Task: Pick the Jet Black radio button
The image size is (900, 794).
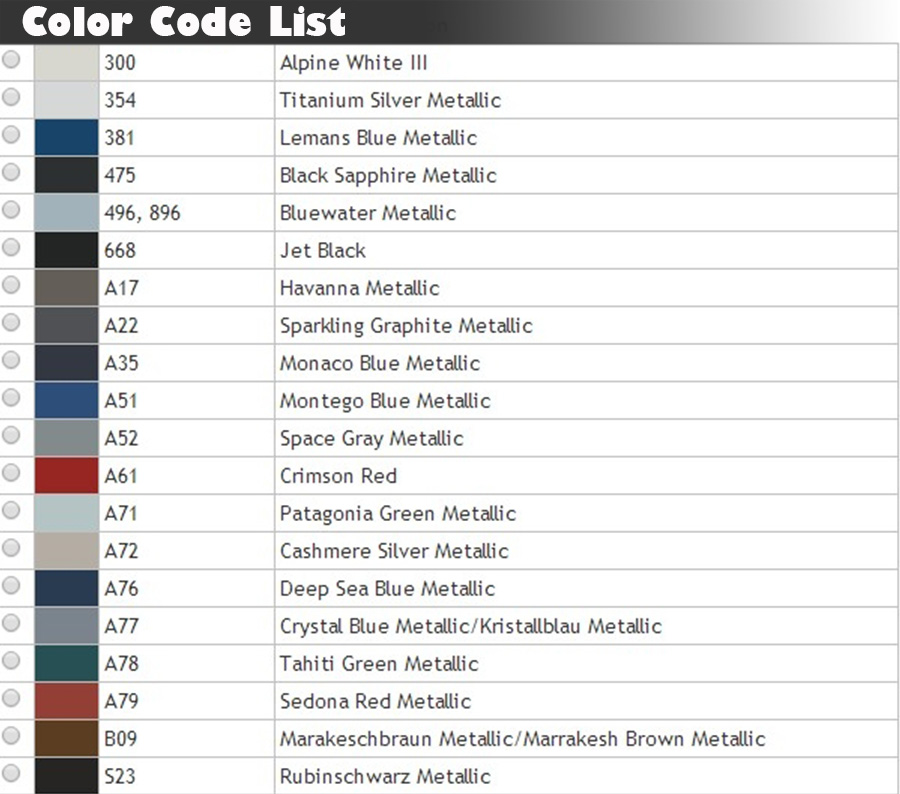Action: click(11, 247)
